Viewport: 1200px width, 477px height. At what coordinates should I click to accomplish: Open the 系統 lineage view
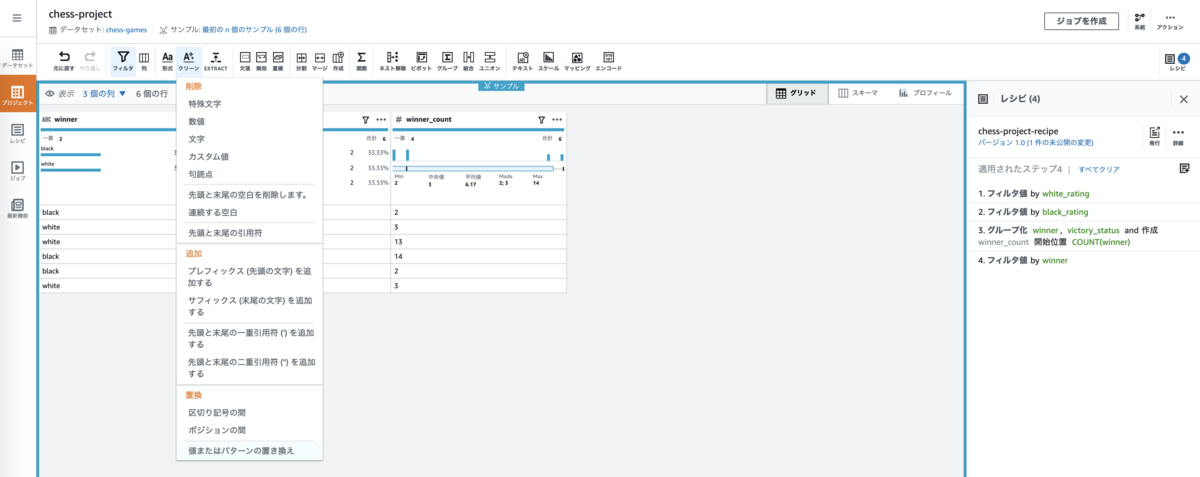point(1139,21)
